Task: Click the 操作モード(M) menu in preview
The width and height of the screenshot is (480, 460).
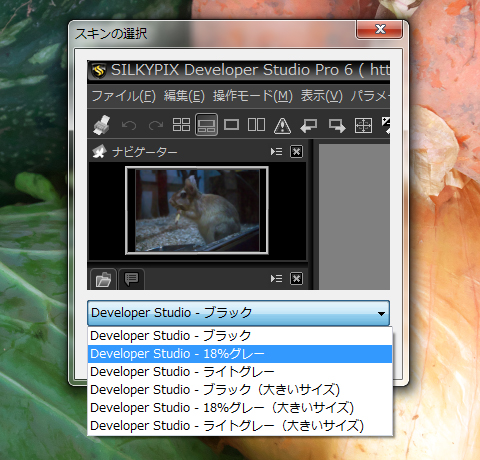Action: coord(253,96)
